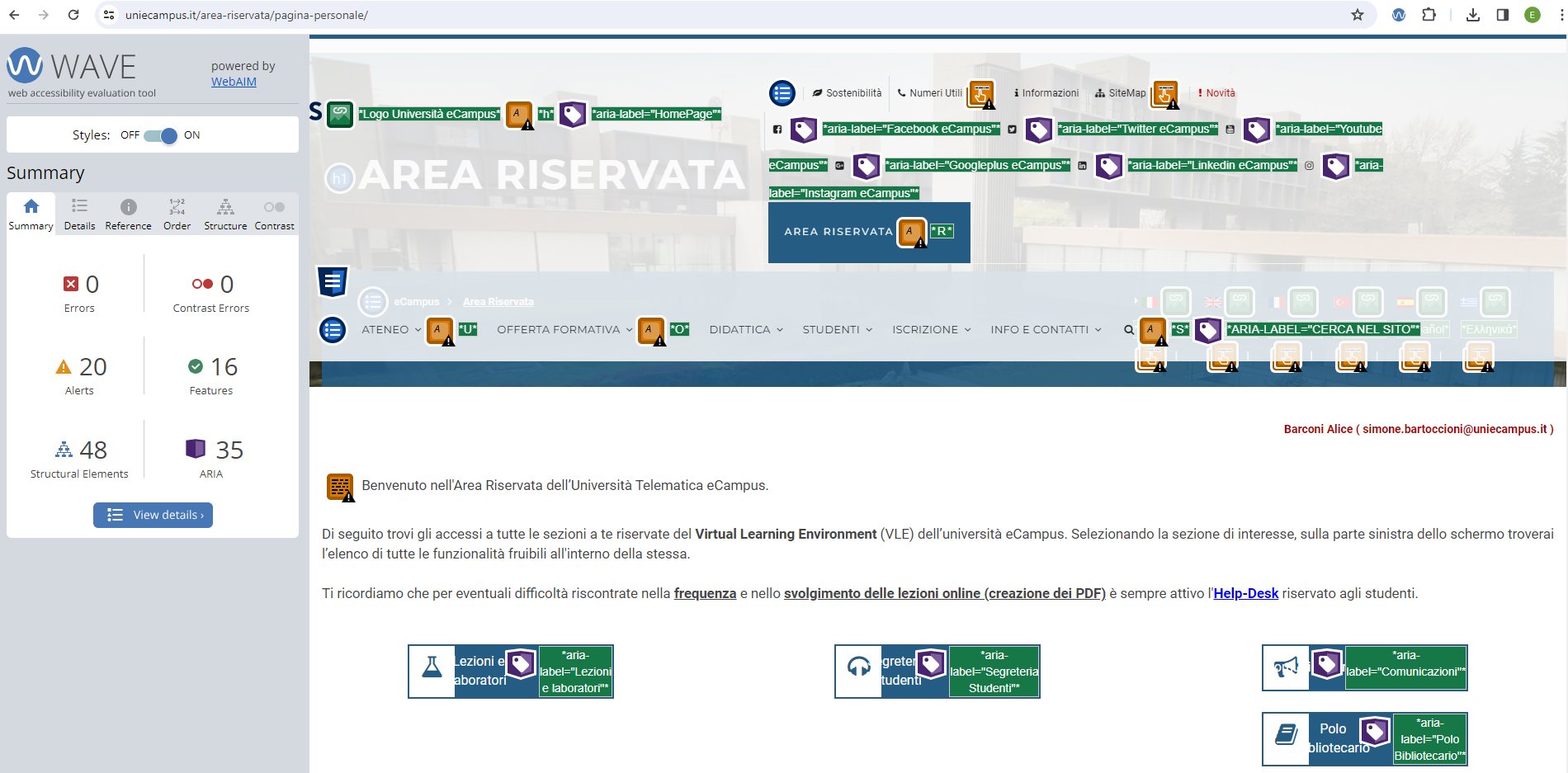Open the Segreteria Studenti tile
Screen dimensions: 1568x773
coord(937,672)
